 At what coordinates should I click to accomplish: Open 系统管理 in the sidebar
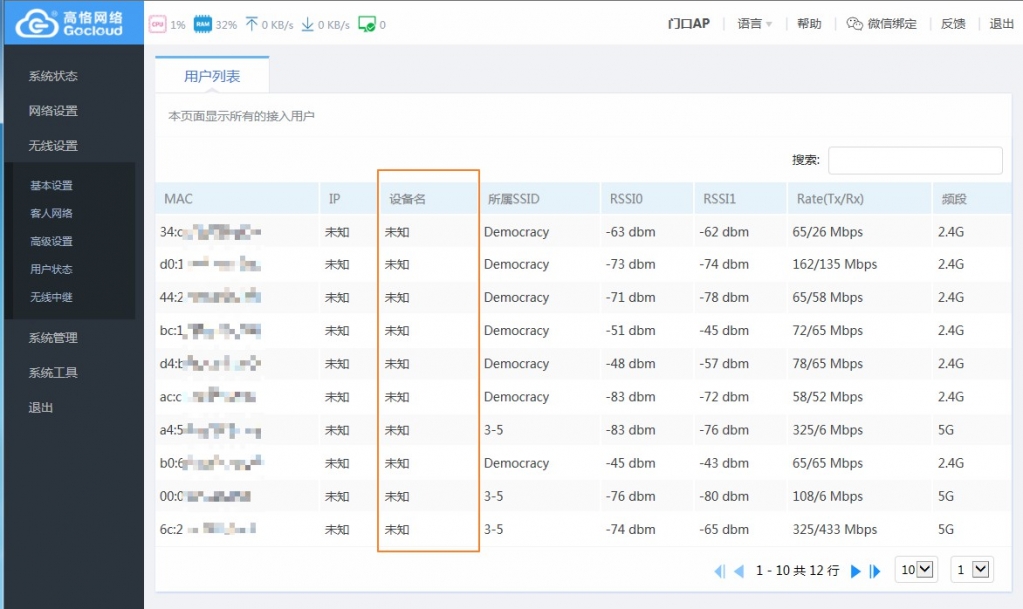click(x=53, y=337)
